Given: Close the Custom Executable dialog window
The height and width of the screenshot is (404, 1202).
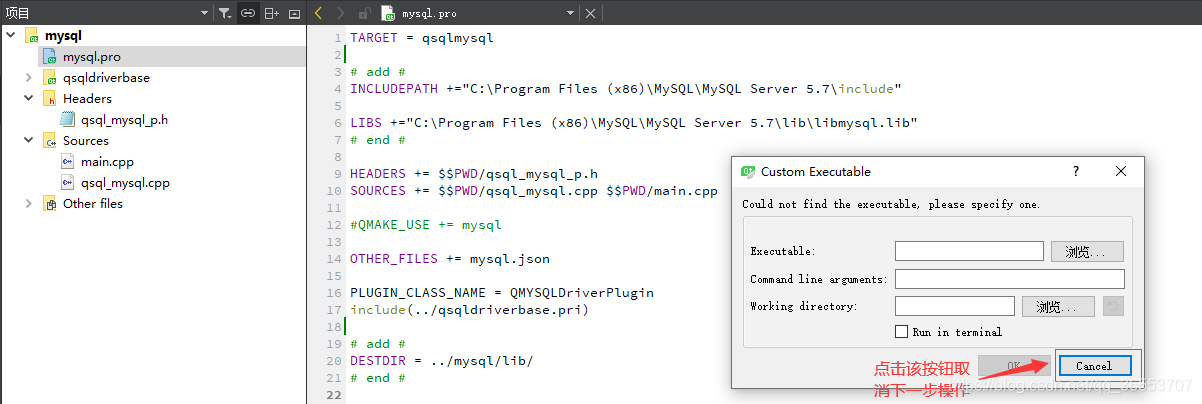Looking at the screenshot, I should (1120, 172).
